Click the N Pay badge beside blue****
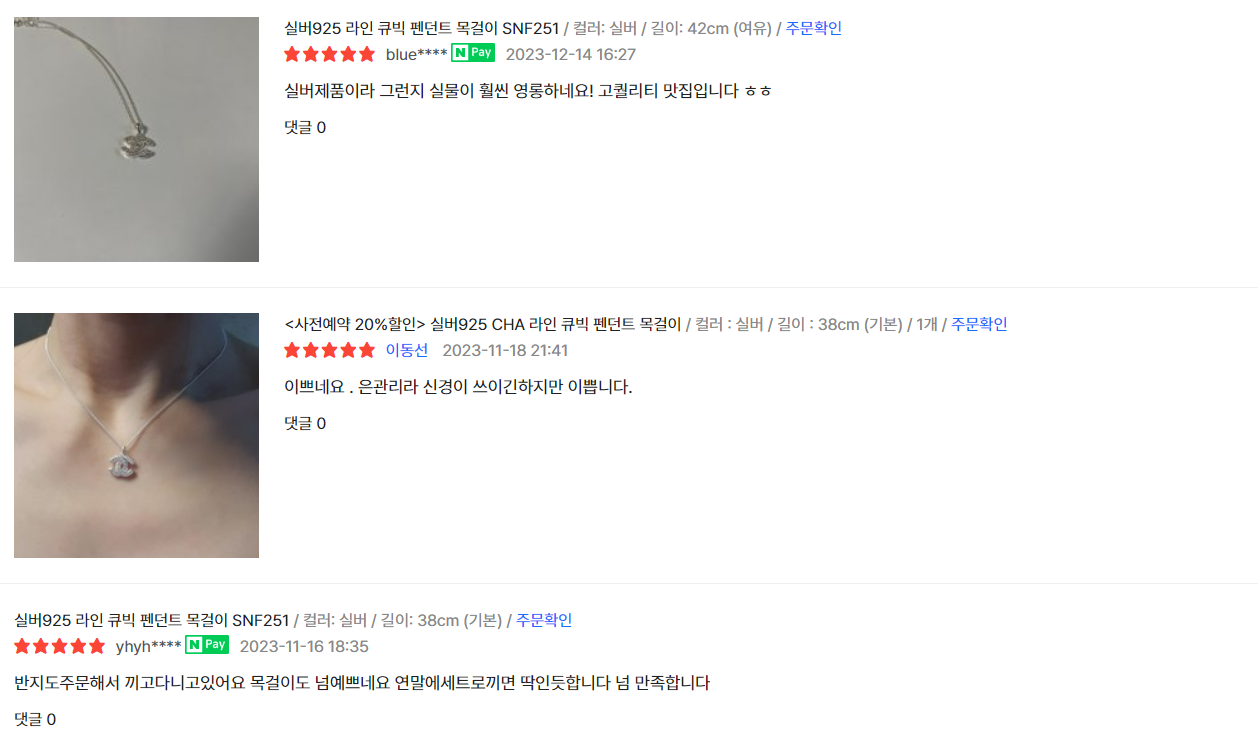This screenshot has height=743, width=1258. tap(473, 53)
